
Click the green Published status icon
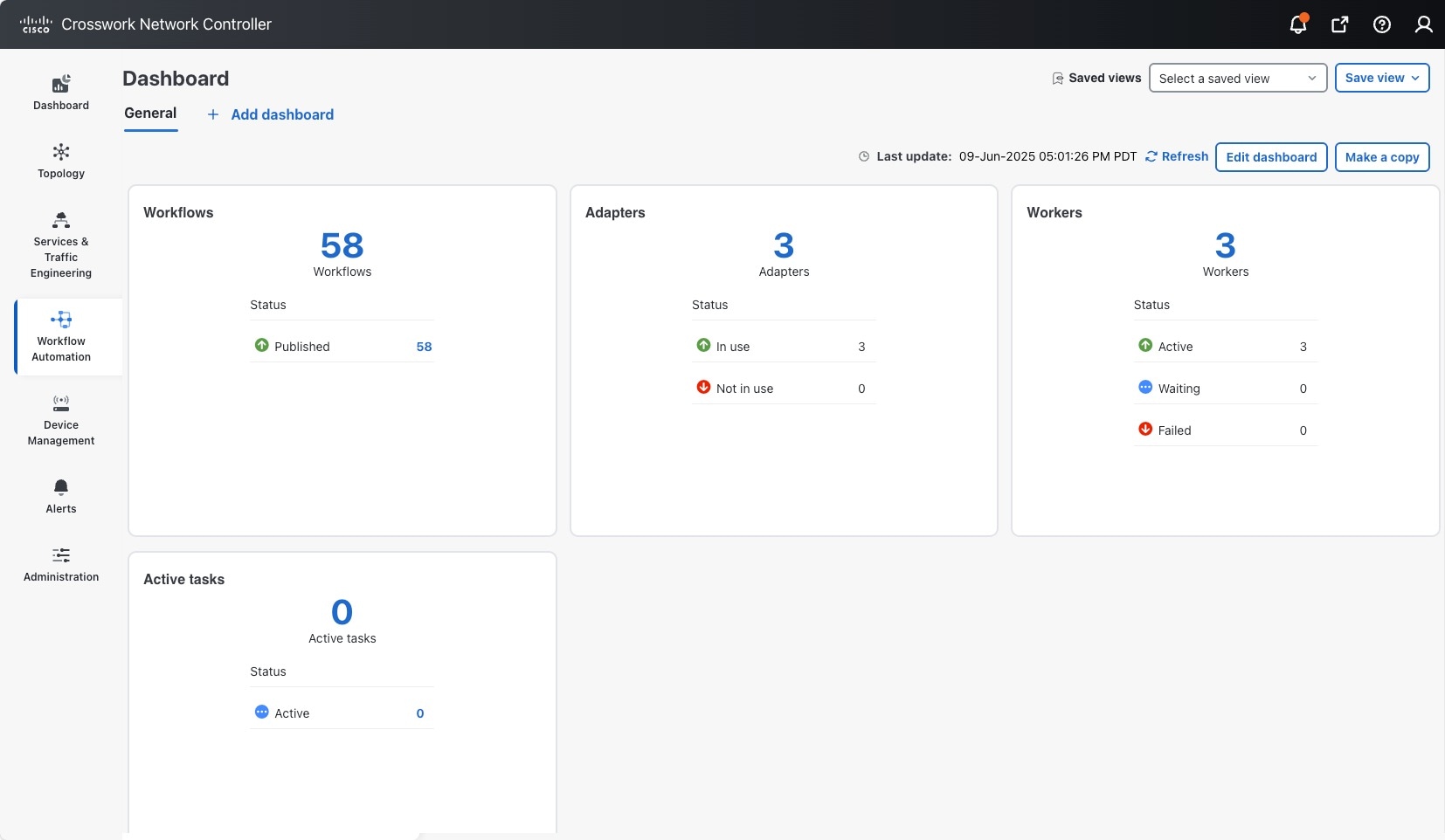[262, 345]
